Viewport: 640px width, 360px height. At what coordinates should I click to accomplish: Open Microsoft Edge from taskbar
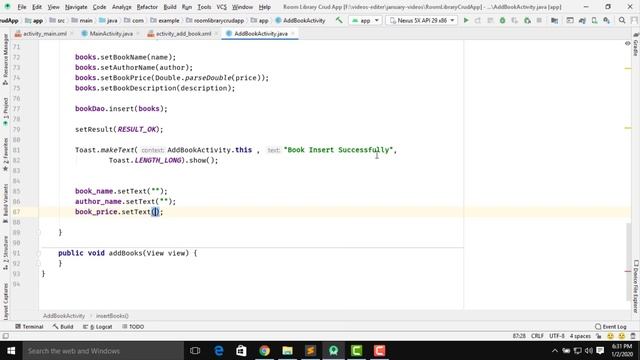click(x=219, y=351)
